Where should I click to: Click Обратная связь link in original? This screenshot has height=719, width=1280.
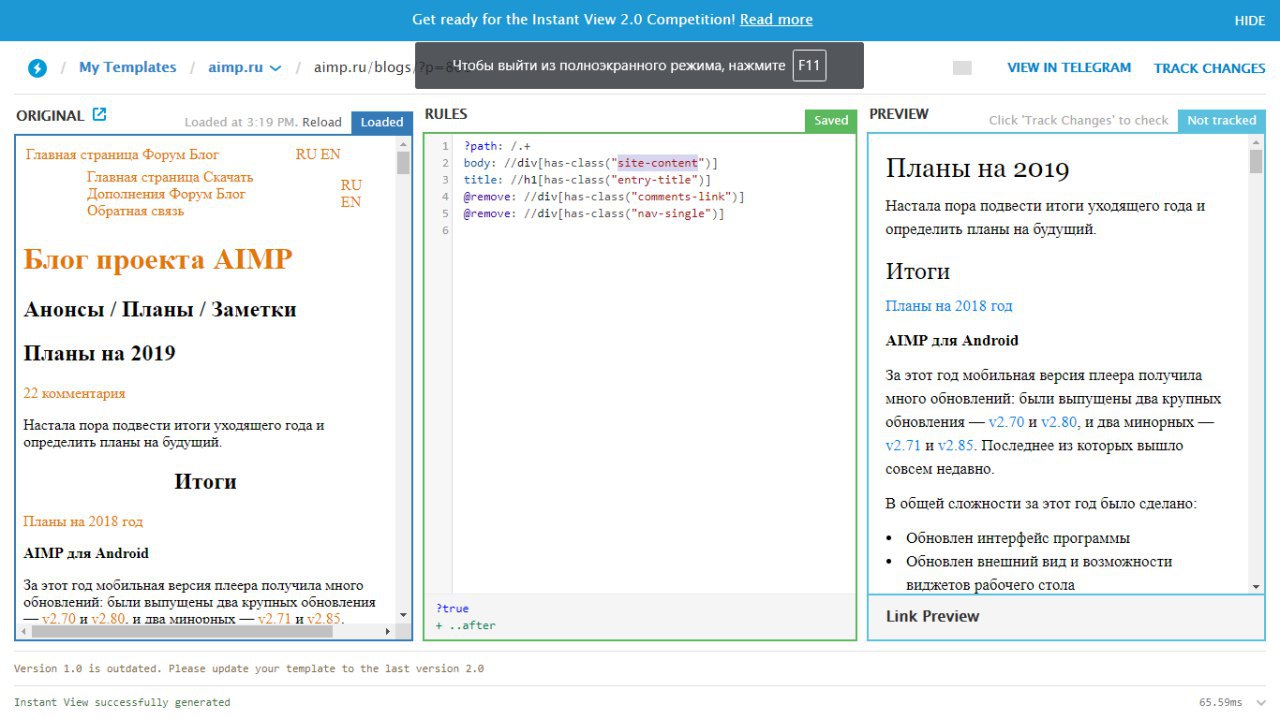[136, 211]
